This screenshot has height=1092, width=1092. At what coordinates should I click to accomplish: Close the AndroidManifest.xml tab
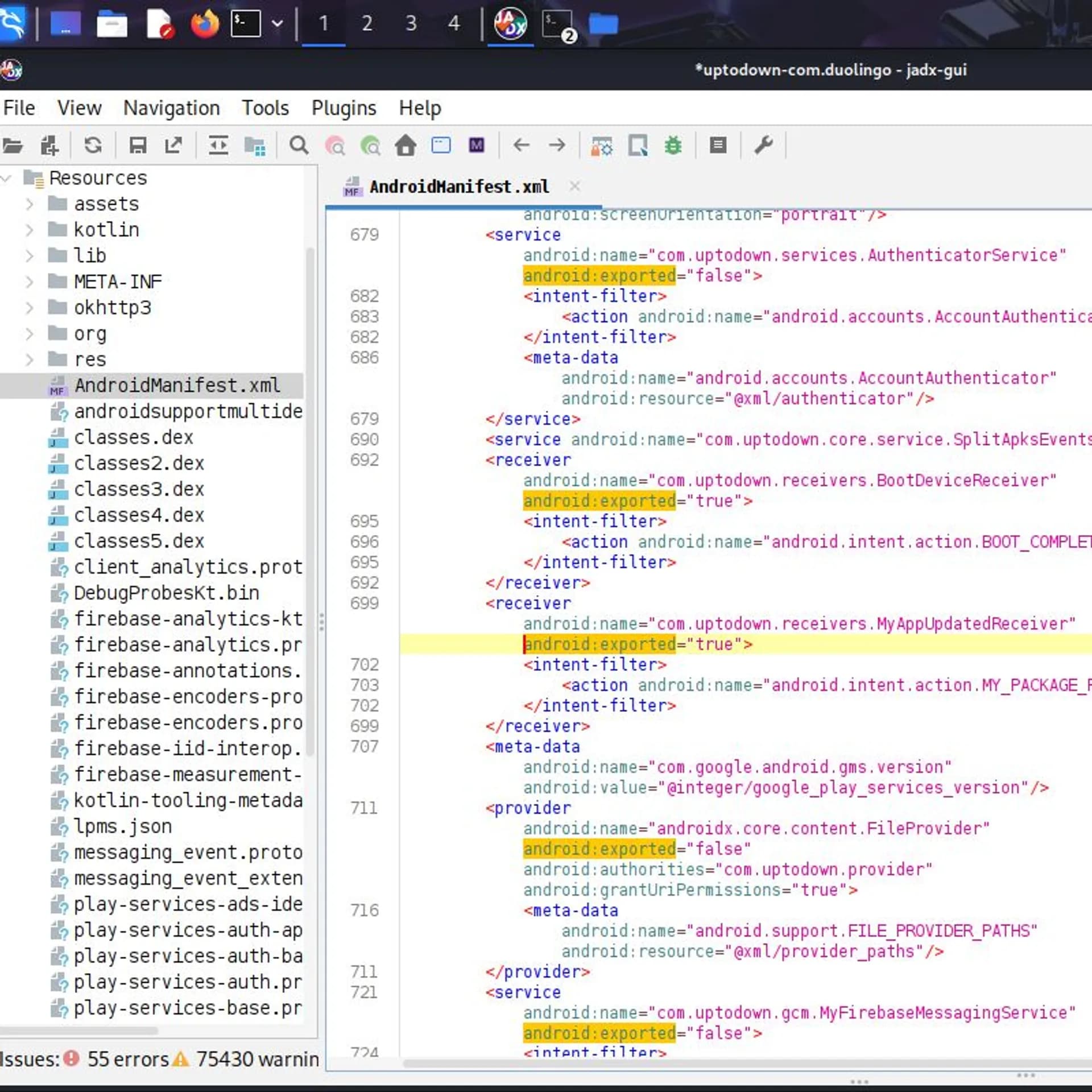[x=574, y=186]
